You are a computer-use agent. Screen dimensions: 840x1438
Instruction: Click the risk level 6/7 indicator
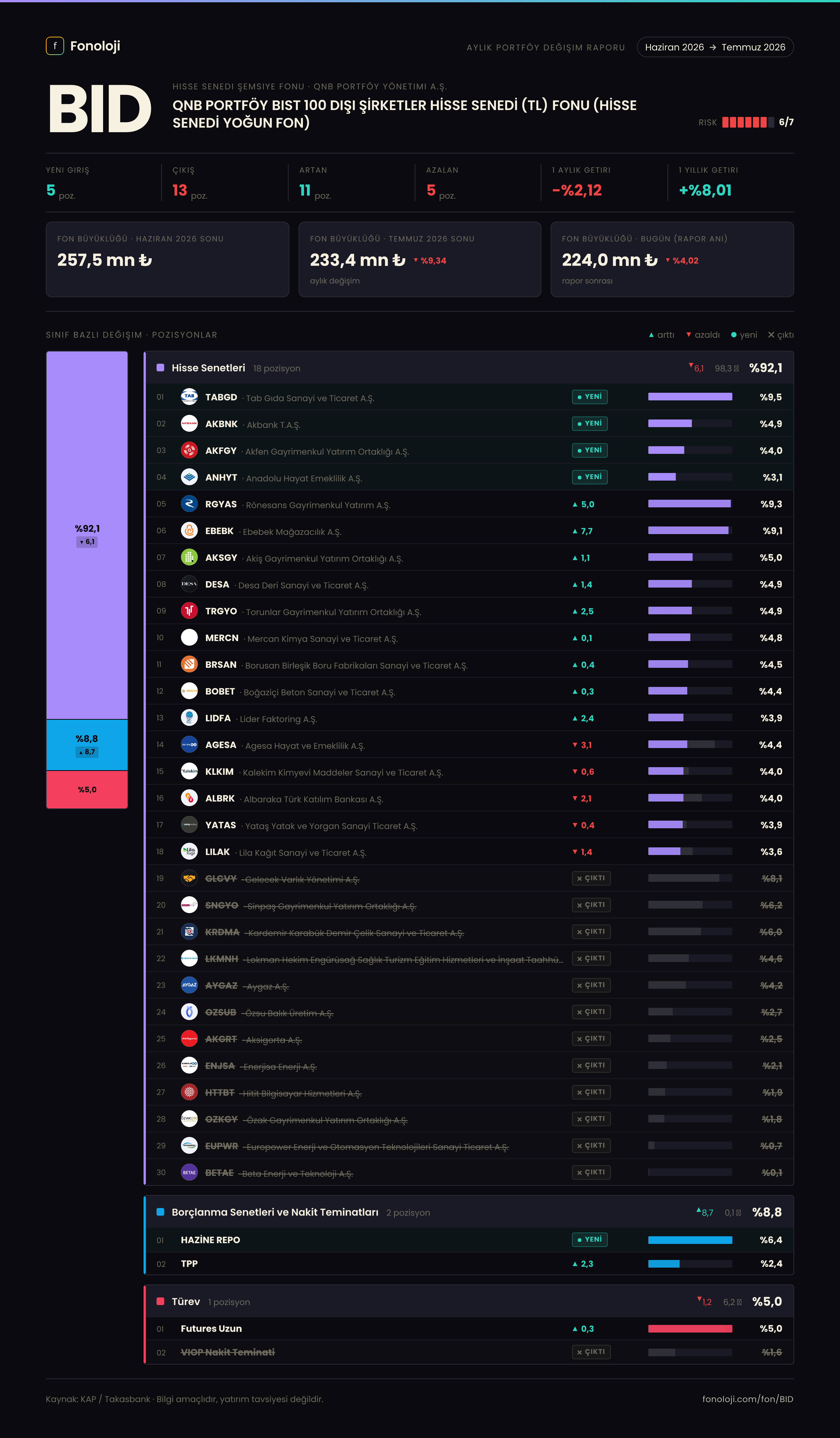pos(746,122)
